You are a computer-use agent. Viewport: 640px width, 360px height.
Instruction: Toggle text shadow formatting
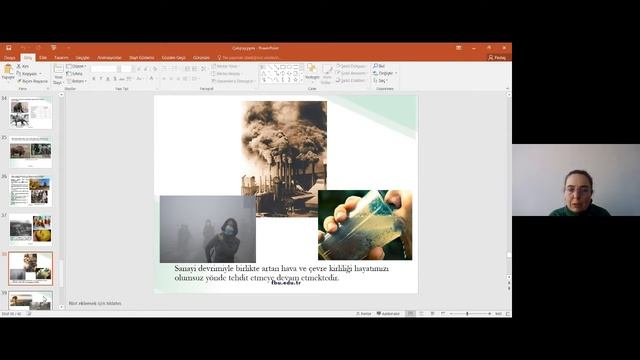pyautogui.click(x=115, y=79)
